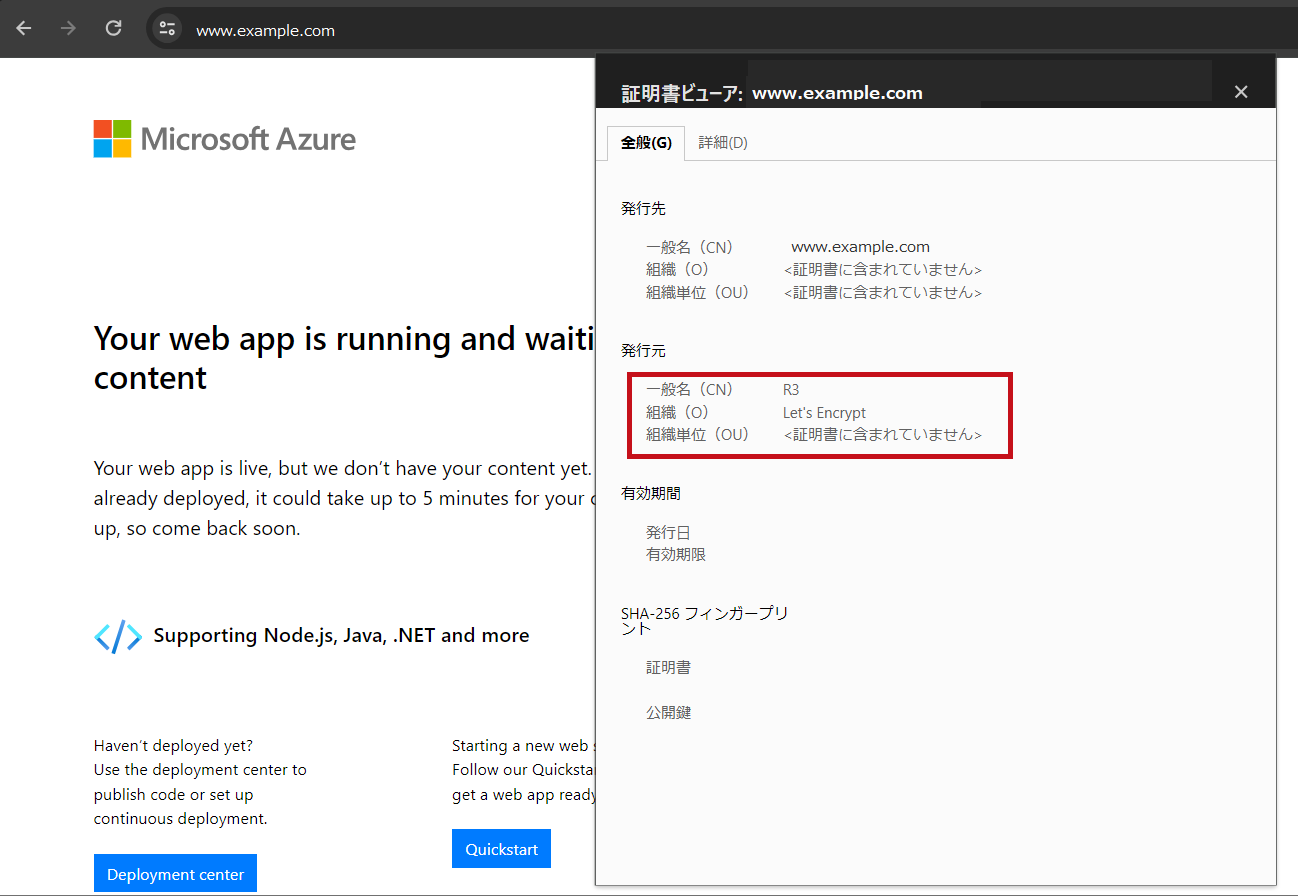Click the Let's Encrypt organization value
The width and height of the screenshot is (1298, 896).
click(x=824, y=412)
